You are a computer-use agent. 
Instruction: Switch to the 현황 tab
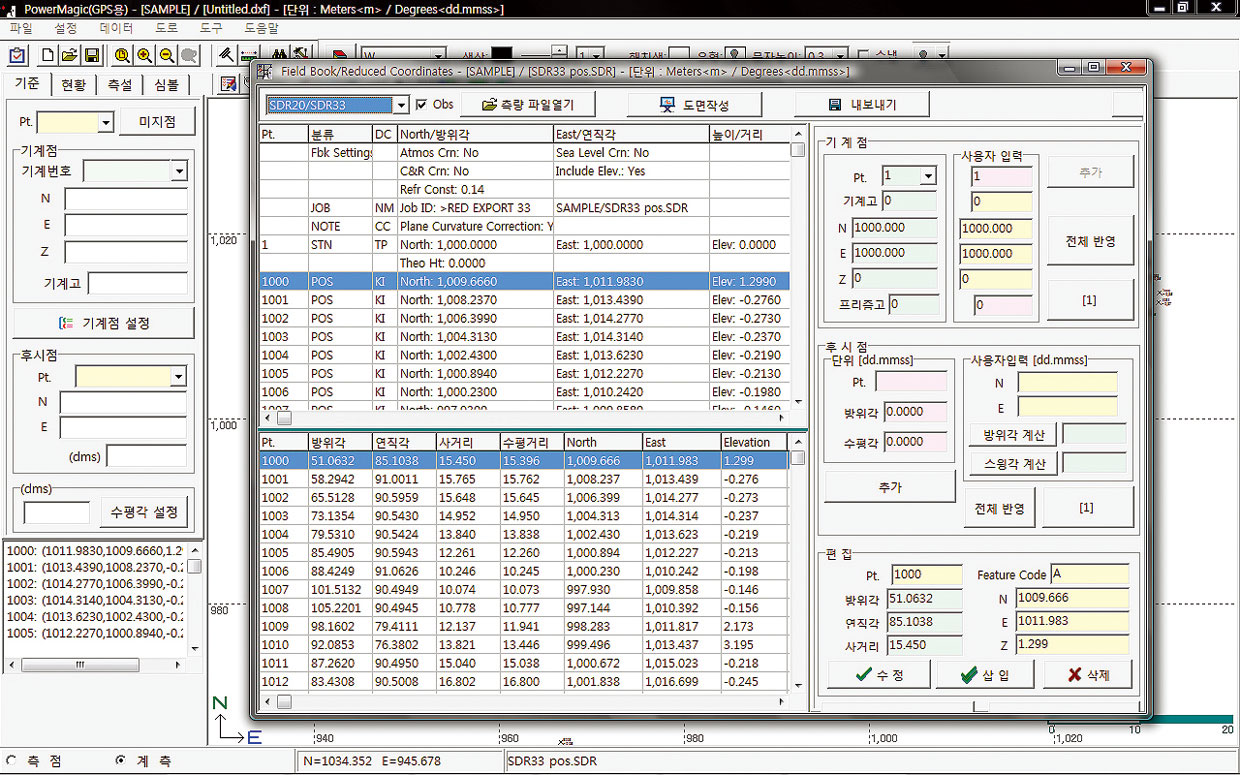pos(74,85)
